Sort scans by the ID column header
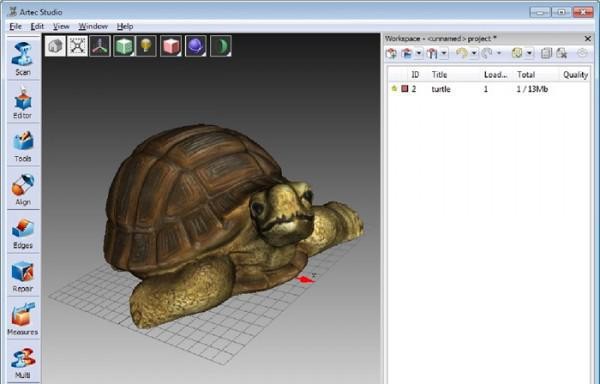This screenshot has width=600, height=384. pyautogui.click(x=415, y=75)
